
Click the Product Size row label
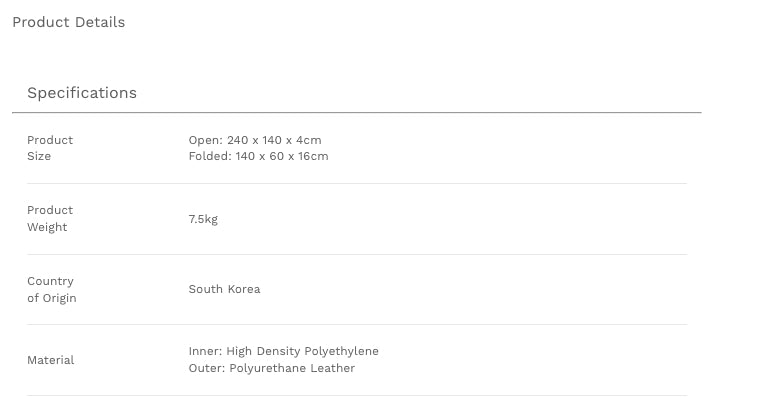click(50, 148)
